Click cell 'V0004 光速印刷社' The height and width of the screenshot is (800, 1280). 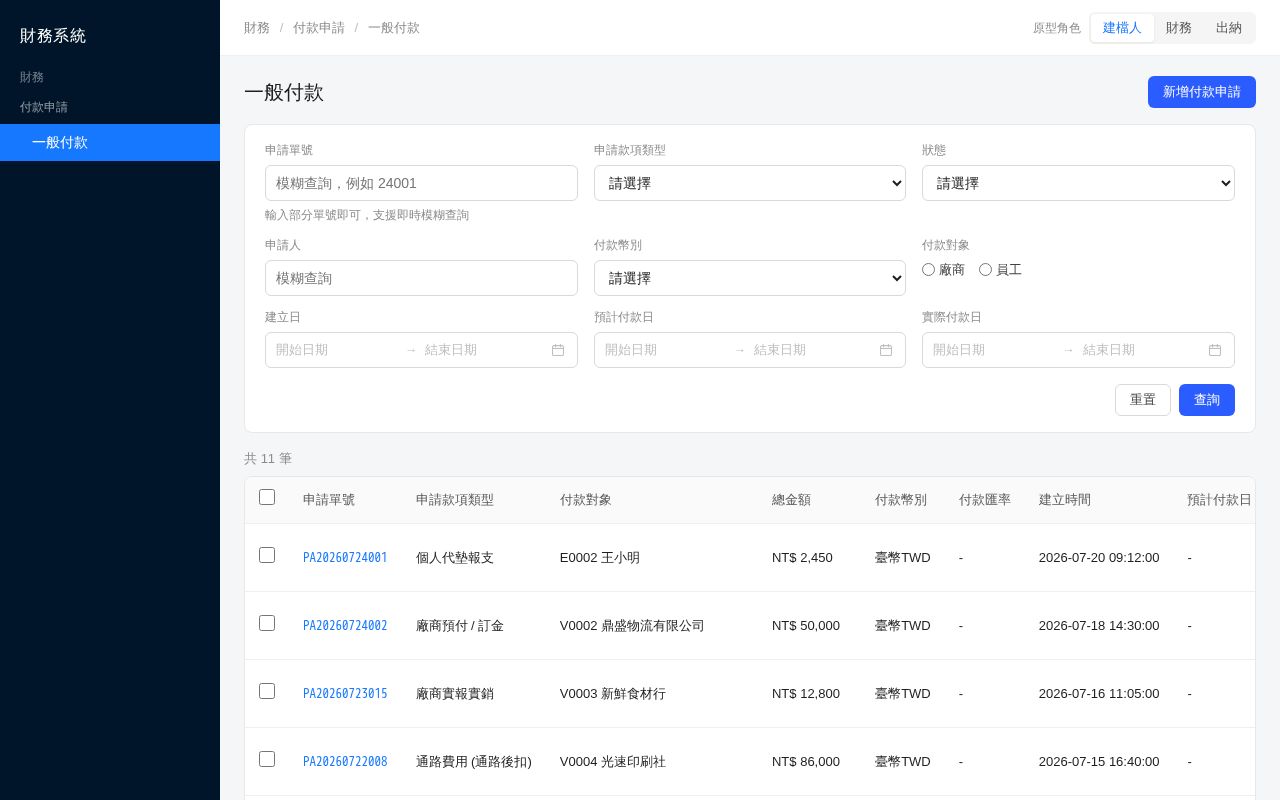pyautogui.click(x=613, y=762)
